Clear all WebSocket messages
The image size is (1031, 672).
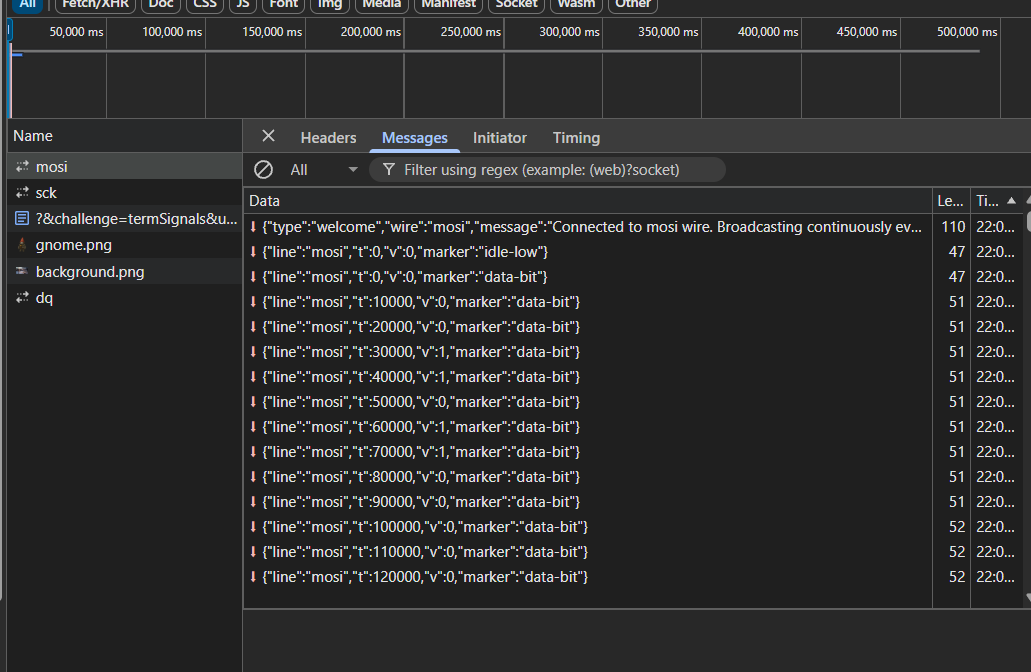(264, 170)
